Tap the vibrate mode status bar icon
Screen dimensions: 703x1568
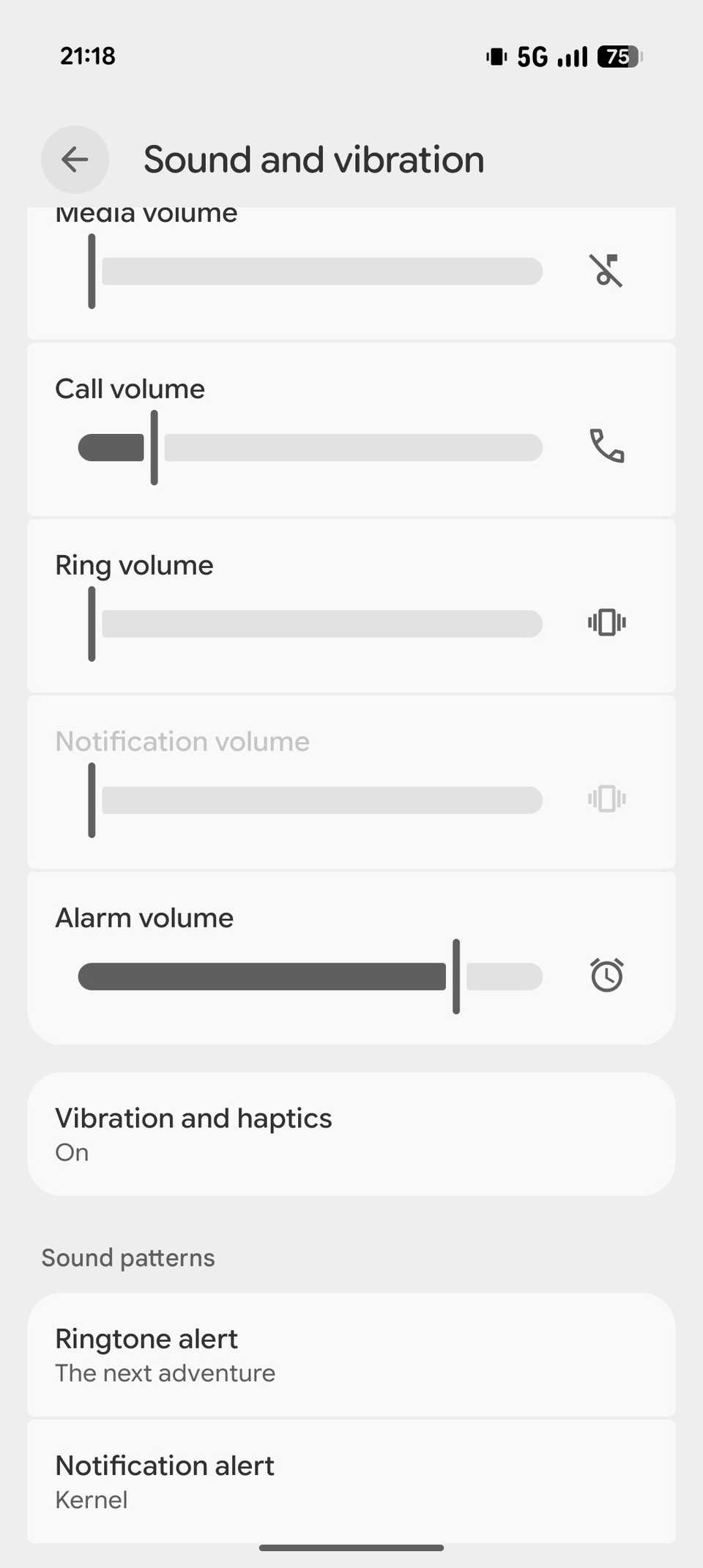click(x=496, y=56)
